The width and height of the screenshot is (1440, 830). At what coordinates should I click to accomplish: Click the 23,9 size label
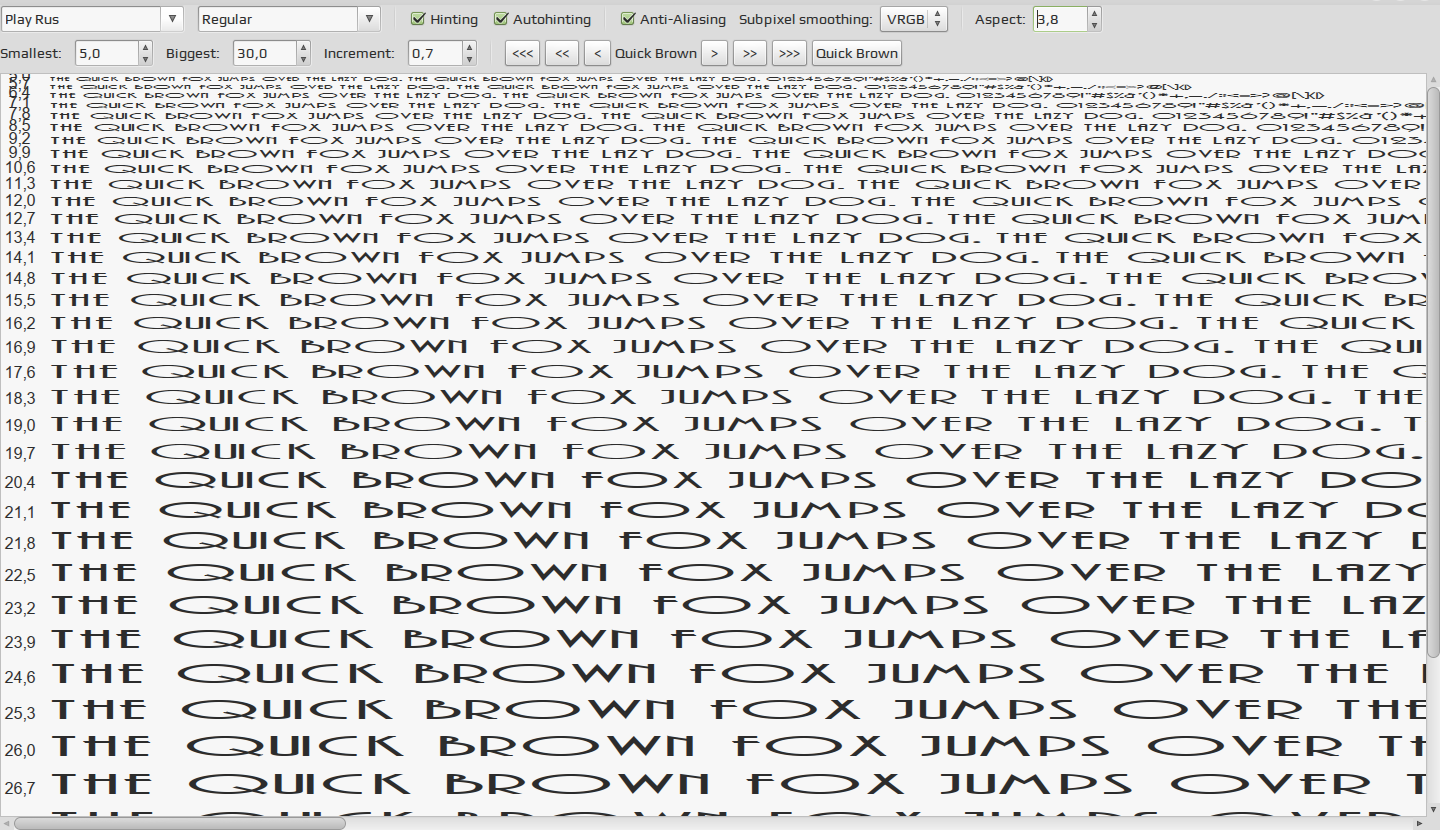pos(20,641)
